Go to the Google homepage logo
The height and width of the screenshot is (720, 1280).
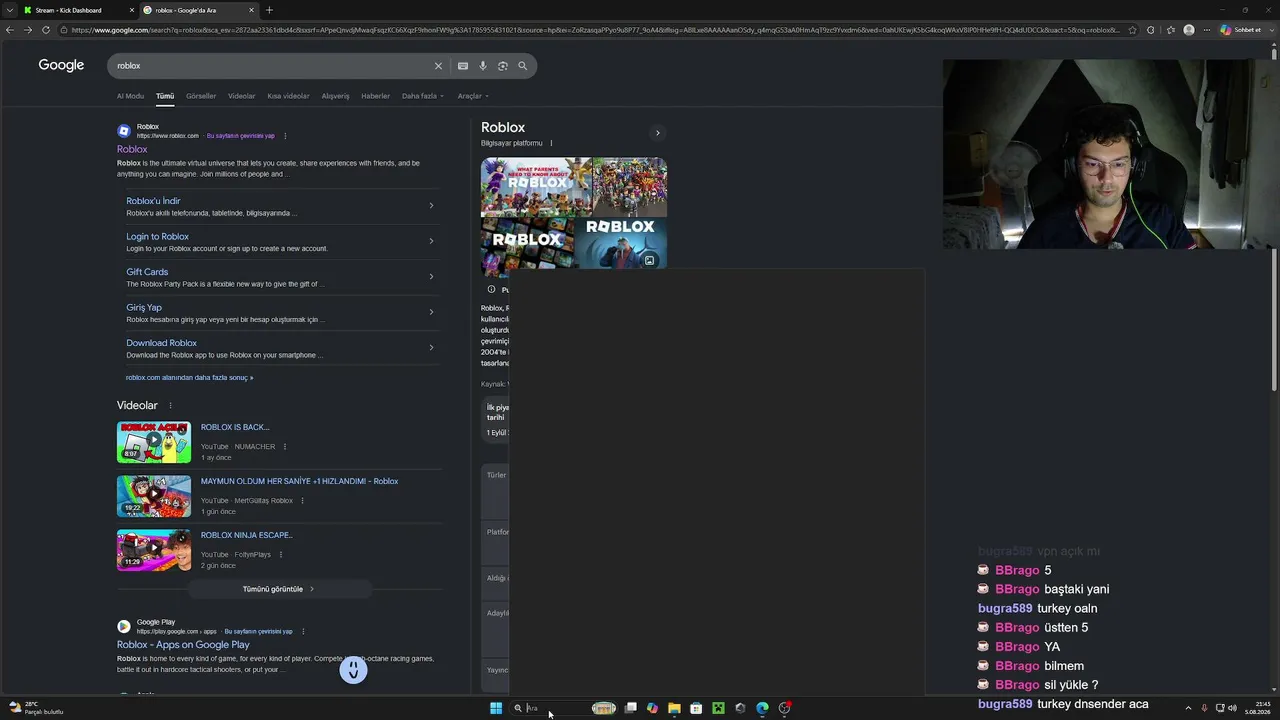[x=61, y=65]
